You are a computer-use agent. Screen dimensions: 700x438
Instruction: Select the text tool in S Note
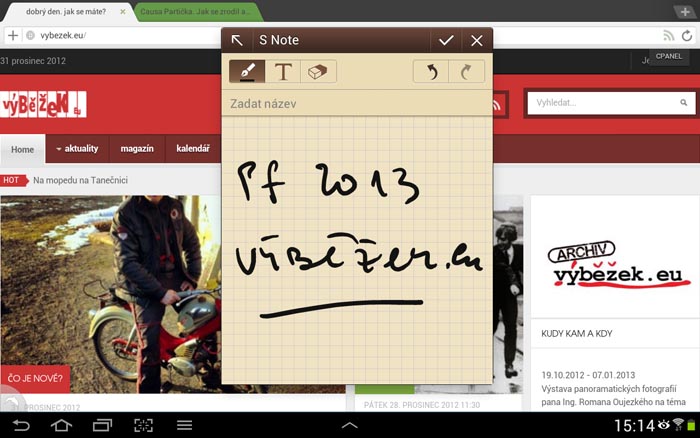click(x=283, y=72)
